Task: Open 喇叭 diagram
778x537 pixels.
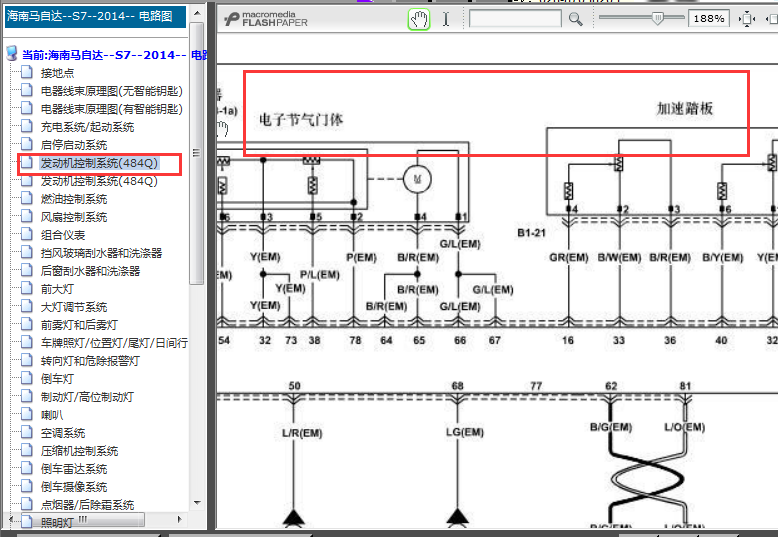Action: click(x=52, y=415)
